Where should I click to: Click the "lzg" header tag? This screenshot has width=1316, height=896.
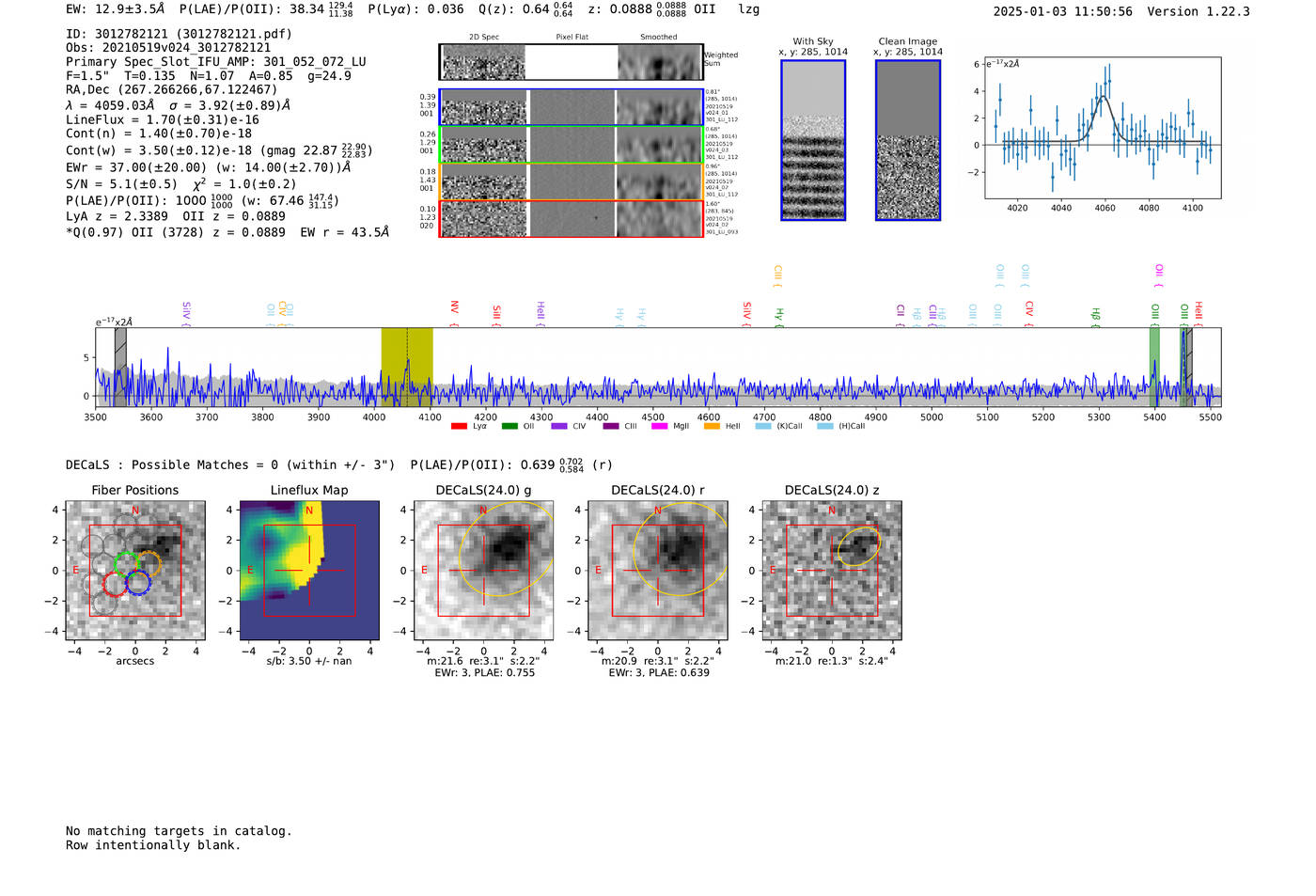[x=749, y=9]
